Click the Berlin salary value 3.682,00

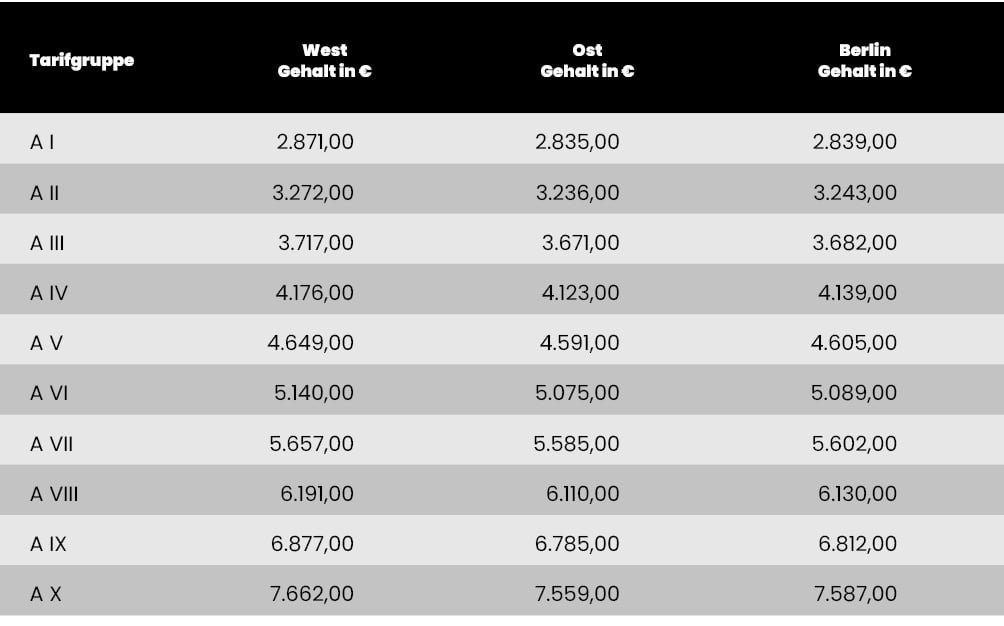[x=855, y=243]
